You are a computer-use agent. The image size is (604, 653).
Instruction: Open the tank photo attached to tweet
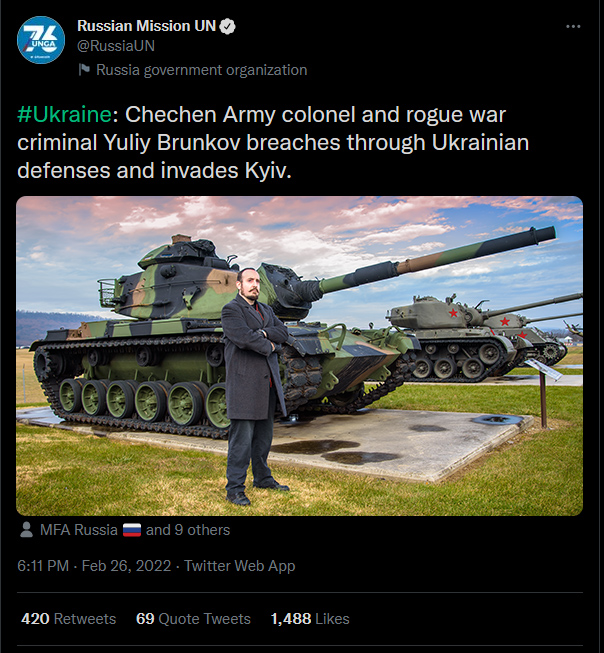point(299,355)
